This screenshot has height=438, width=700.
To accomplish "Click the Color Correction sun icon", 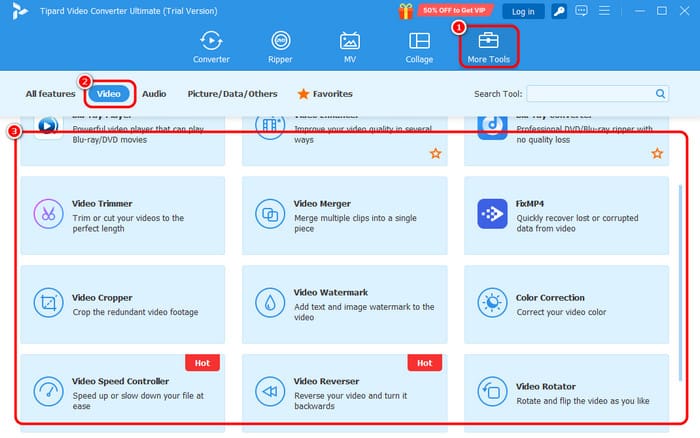I will (x=492, y=303).
